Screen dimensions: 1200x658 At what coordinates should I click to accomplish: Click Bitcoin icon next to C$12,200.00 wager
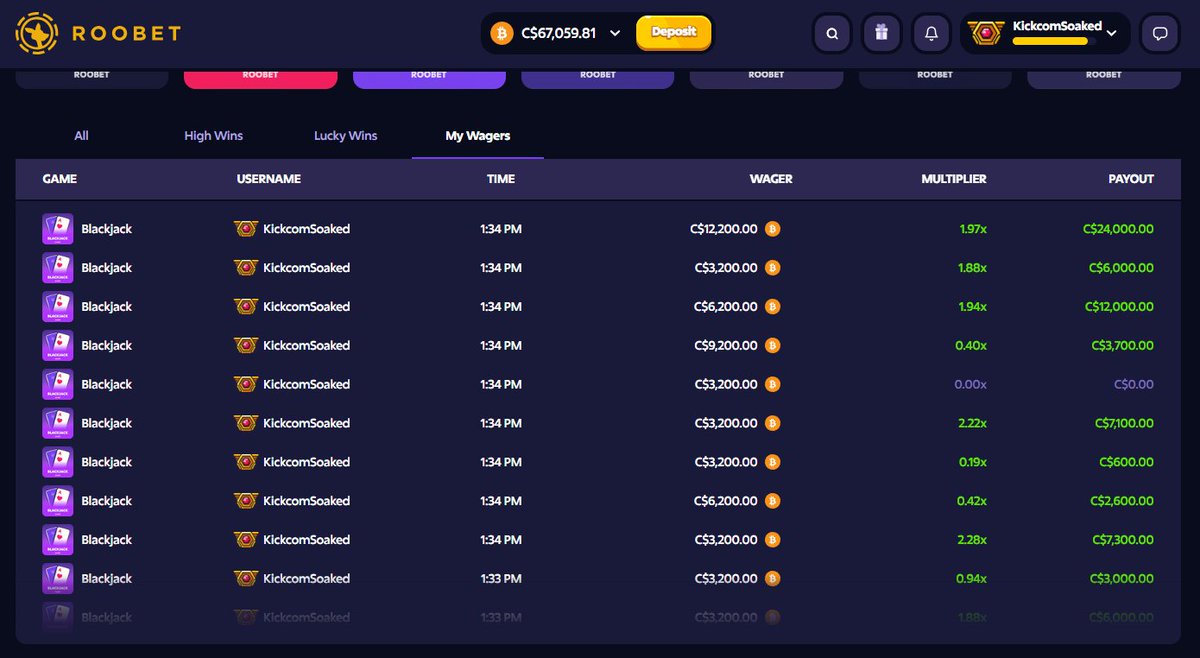772,229
